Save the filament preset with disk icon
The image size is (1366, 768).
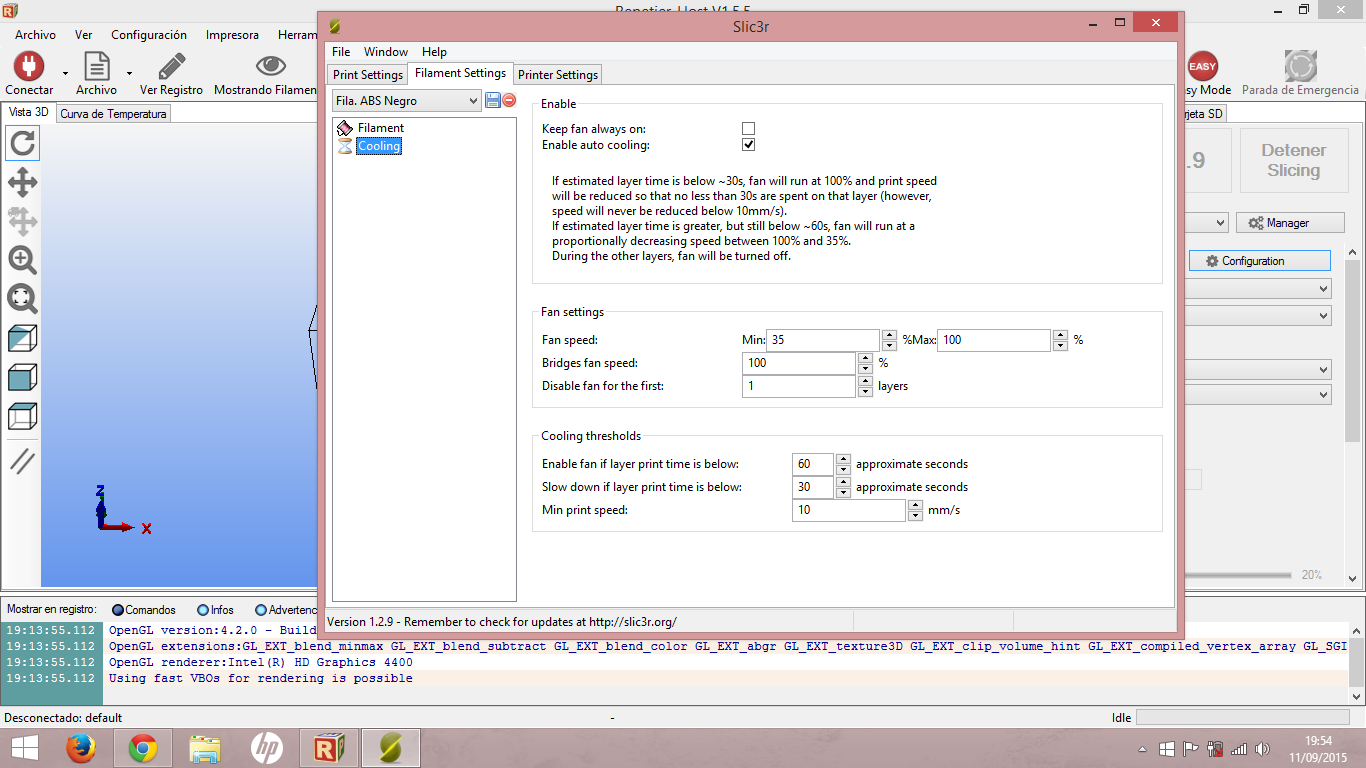pos(492,100)
